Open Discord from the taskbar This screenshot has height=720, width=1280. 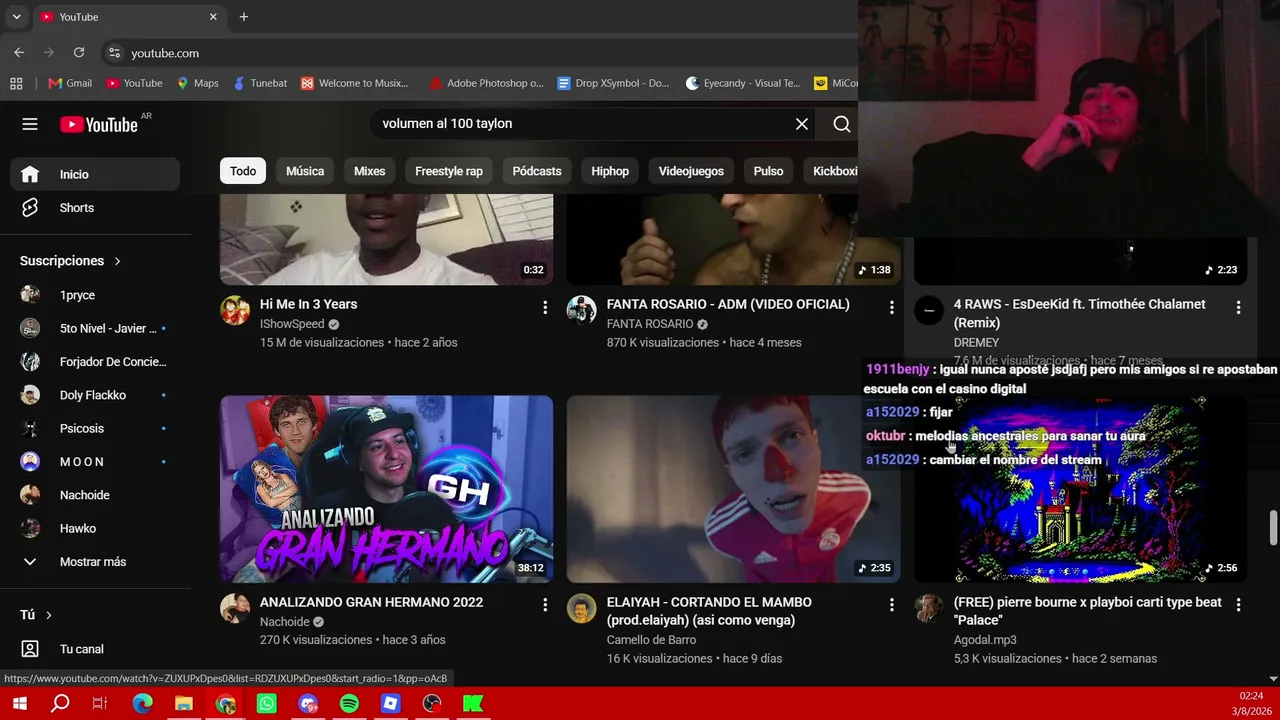(308, 704)
